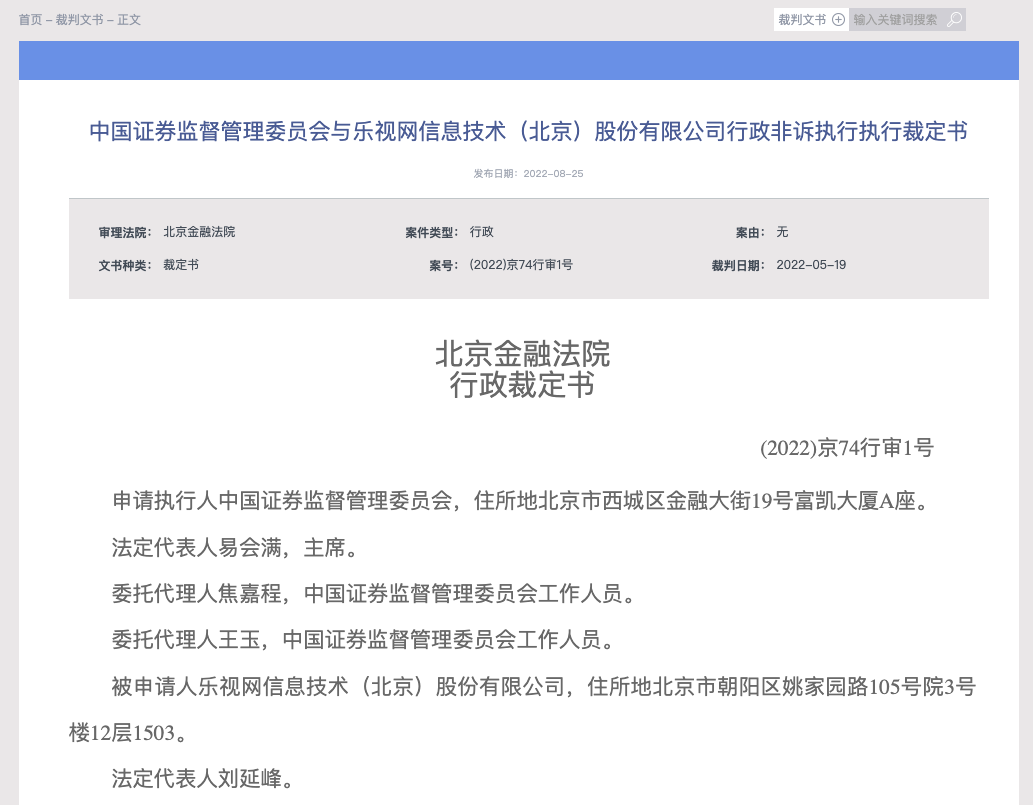1033x805 pixels.
Task: Click case number (2022)京74行审1号 in info panel
Action: 521,265
